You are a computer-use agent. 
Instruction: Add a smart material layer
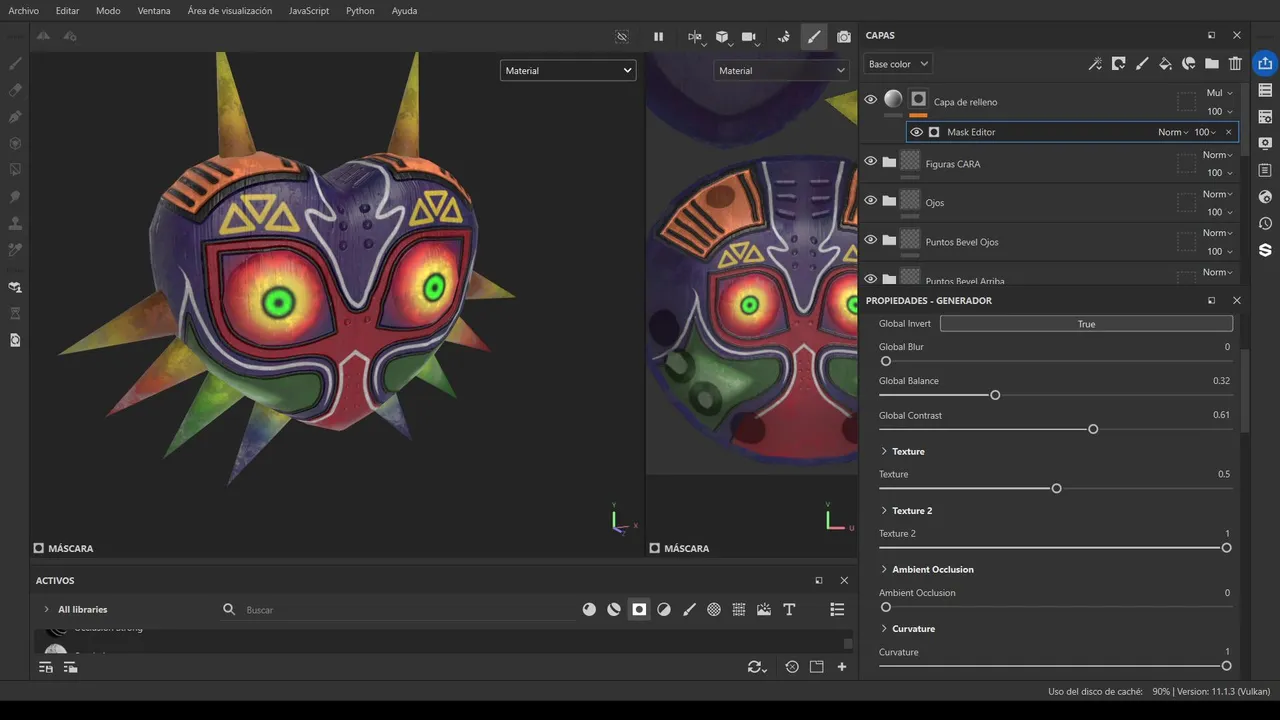point(1188,64)
